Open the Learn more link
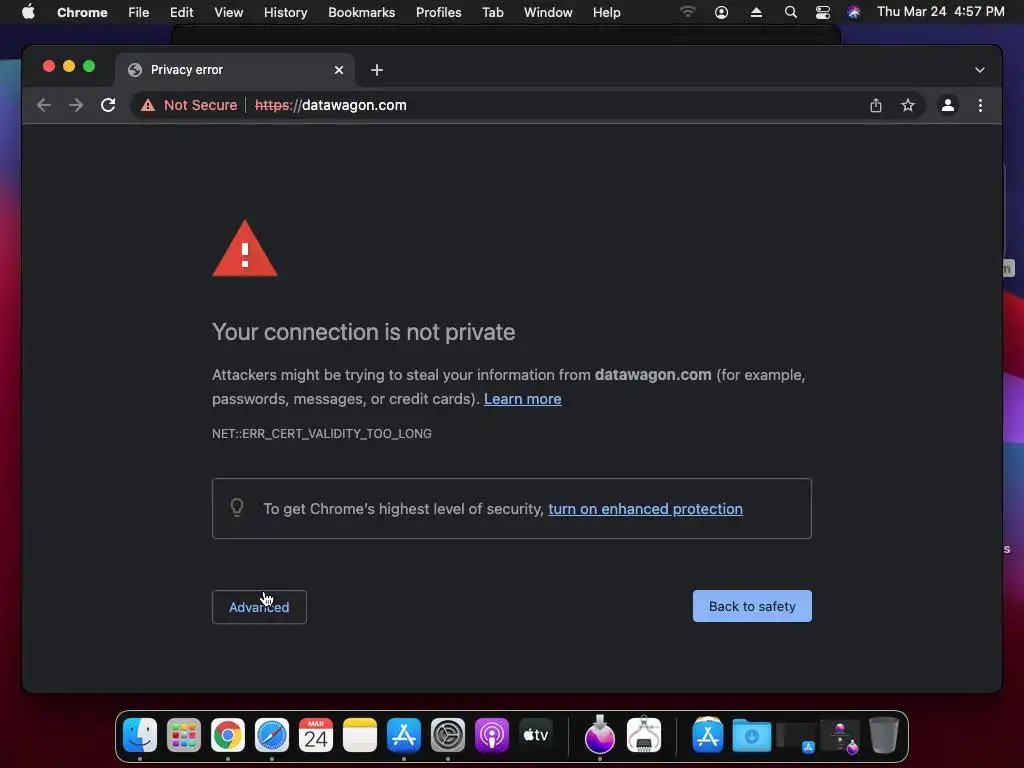 point(522,399)
